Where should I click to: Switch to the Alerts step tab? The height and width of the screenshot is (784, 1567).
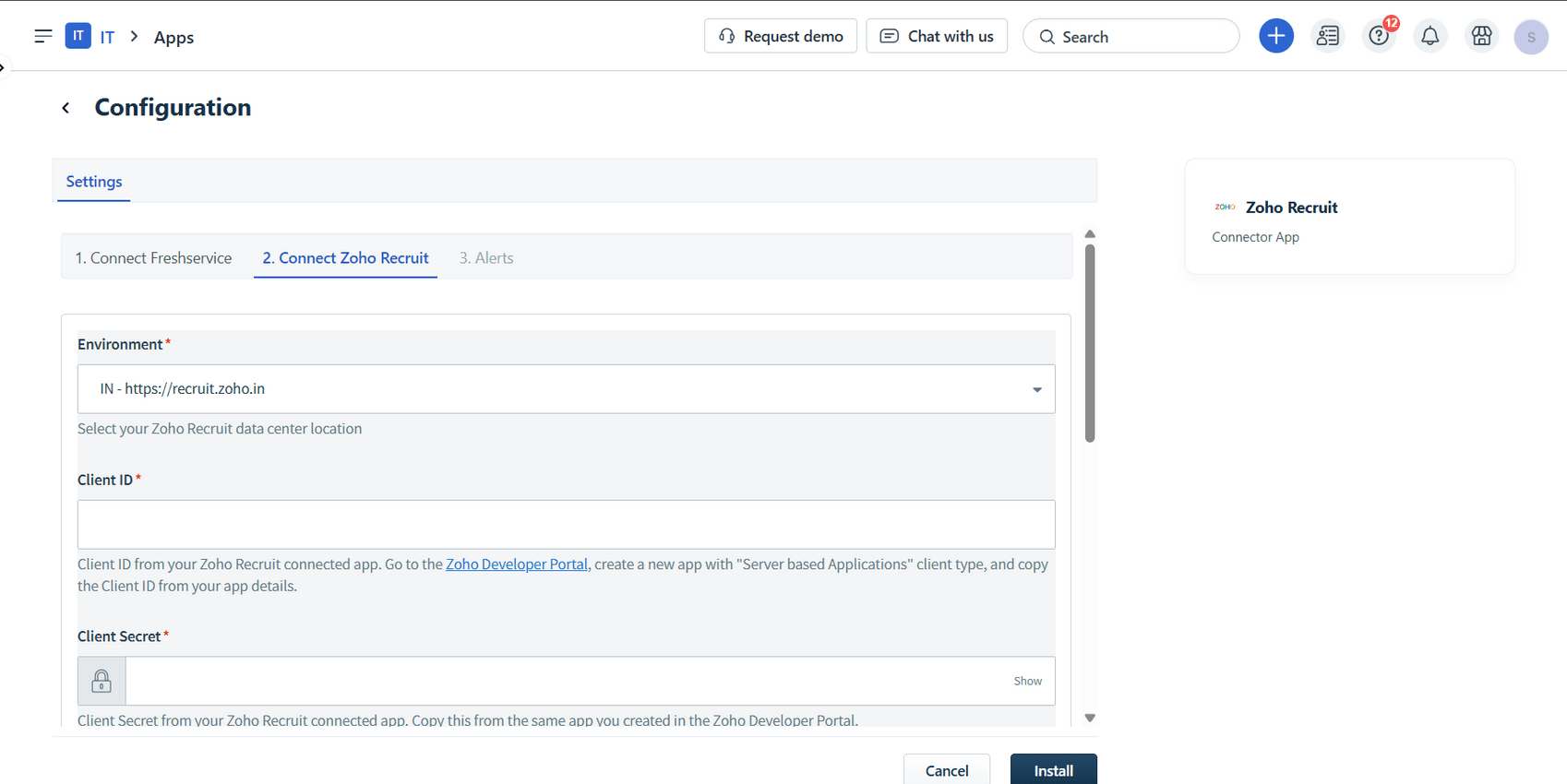coord(486,258)
